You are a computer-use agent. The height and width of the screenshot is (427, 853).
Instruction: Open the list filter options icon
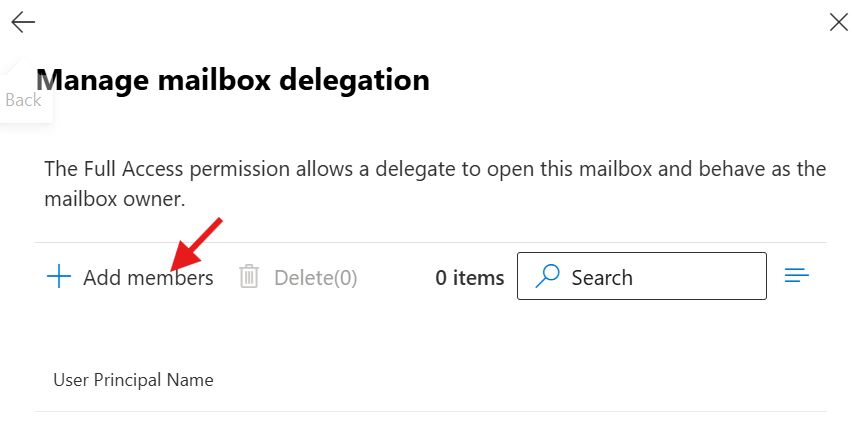796,276
